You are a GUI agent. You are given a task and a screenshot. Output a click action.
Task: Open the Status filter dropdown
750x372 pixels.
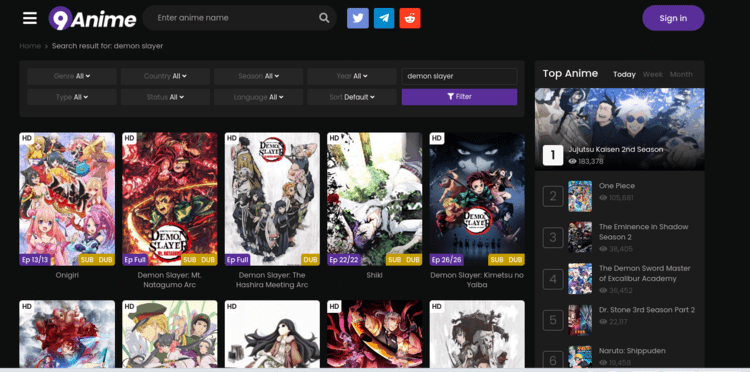165,97
